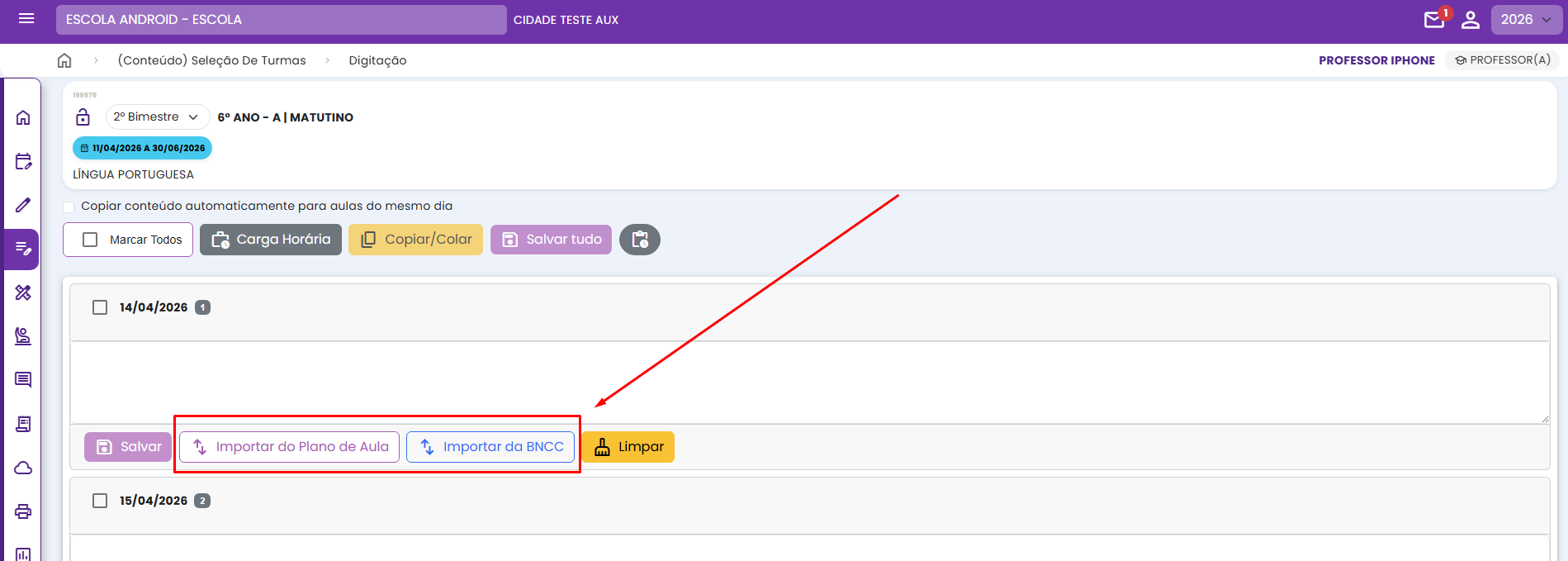1568x561 pixels.
Task: Go to Seleção De Turmas breadcrumb
Action: click(211, 60)
